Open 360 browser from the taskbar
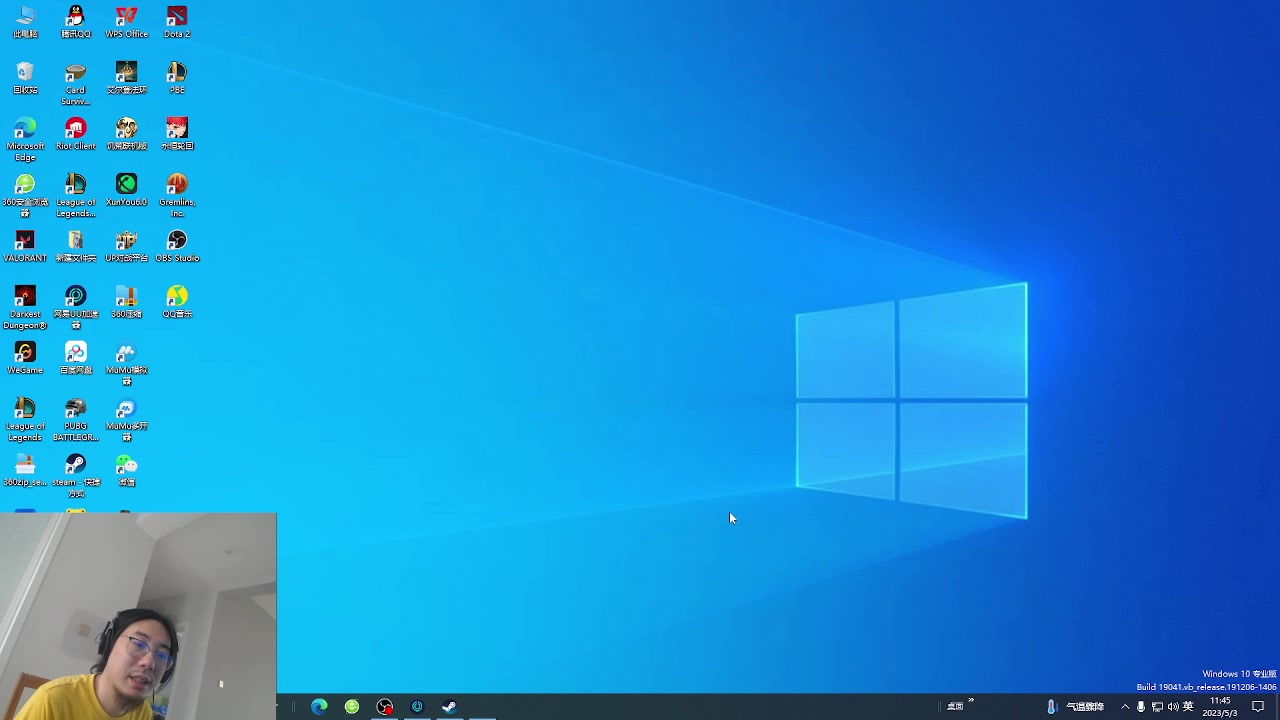The height and width of the screenshot is (720, 1280). tap(352, 707)
